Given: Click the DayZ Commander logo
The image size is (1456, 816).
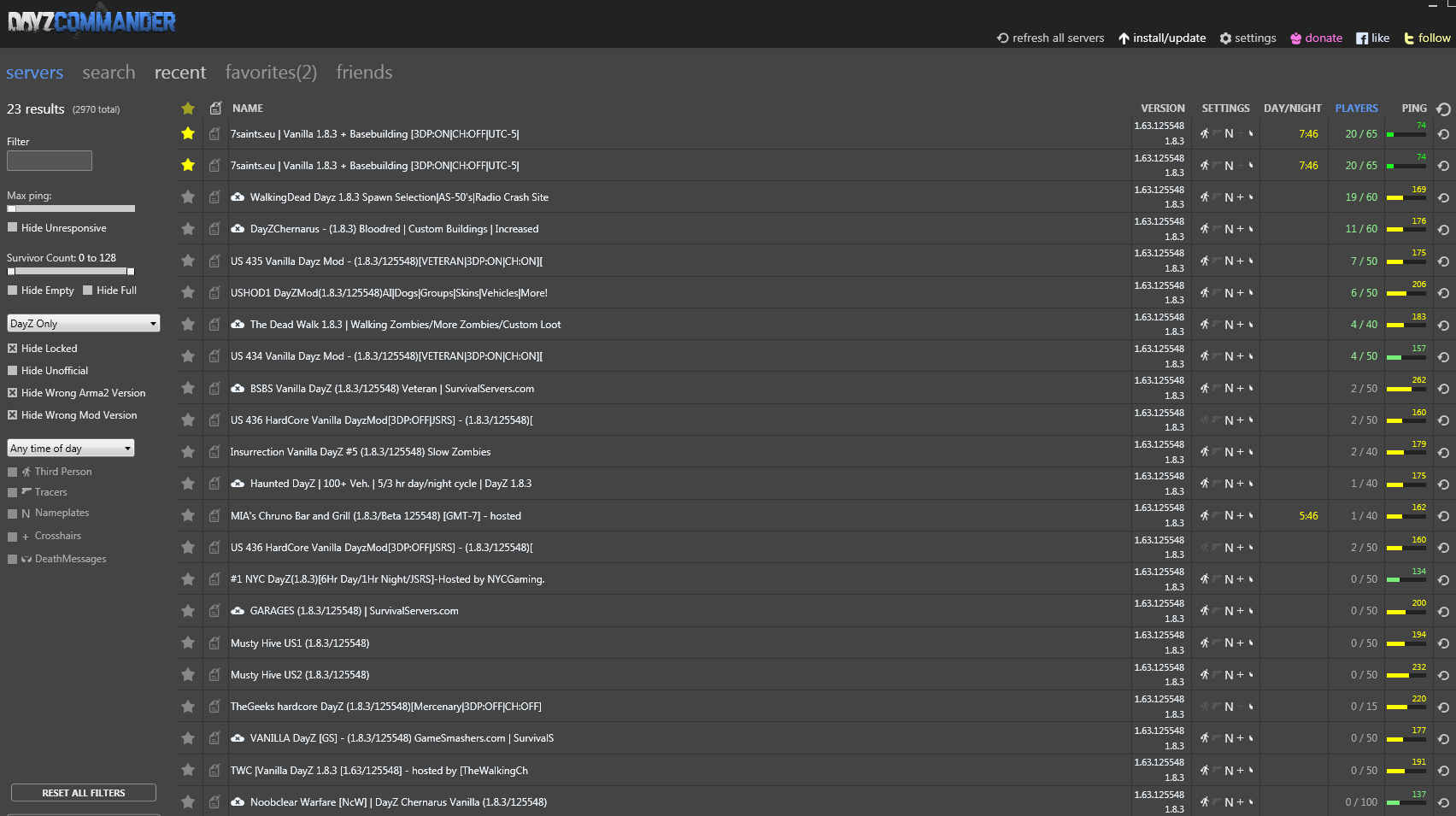Looking at the screenshot, I should (x=91, y=21).
